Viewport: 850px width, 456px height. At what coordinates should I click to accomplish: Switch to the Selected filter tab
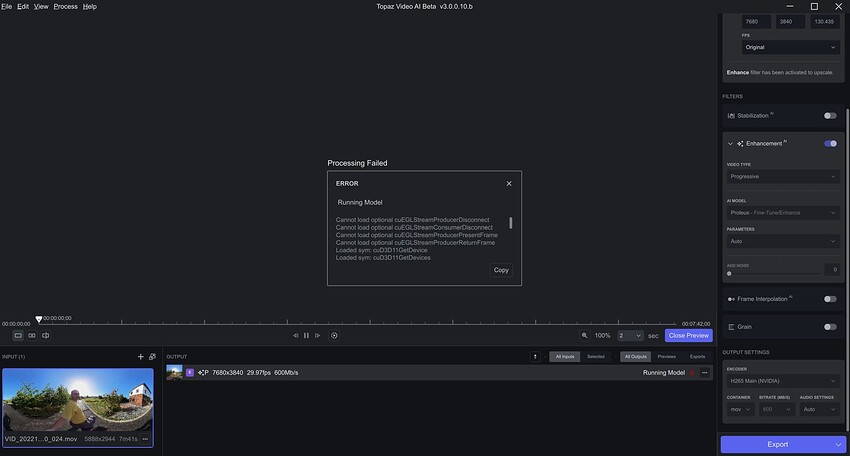click(x=596, y=357)
